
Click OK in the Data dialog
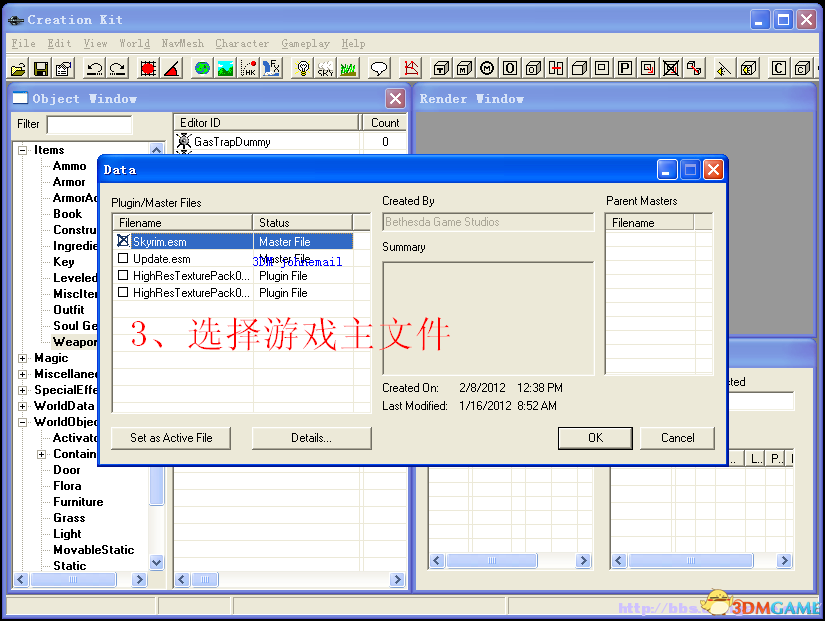(595, 438)
